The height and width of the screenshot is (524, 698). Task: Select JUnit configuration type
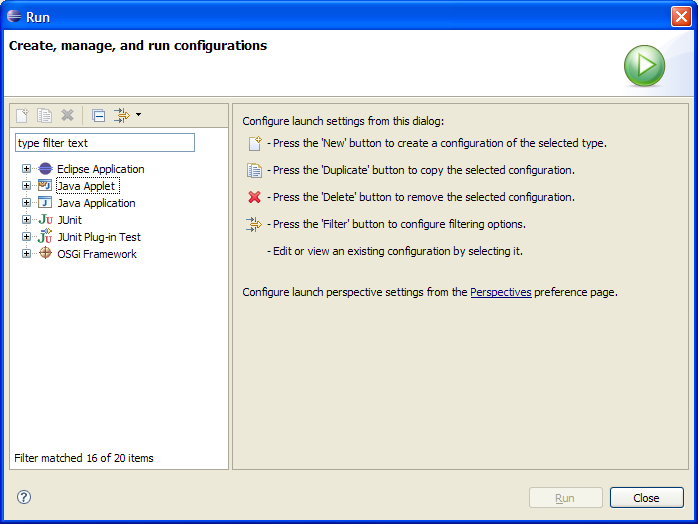point(69,220)
